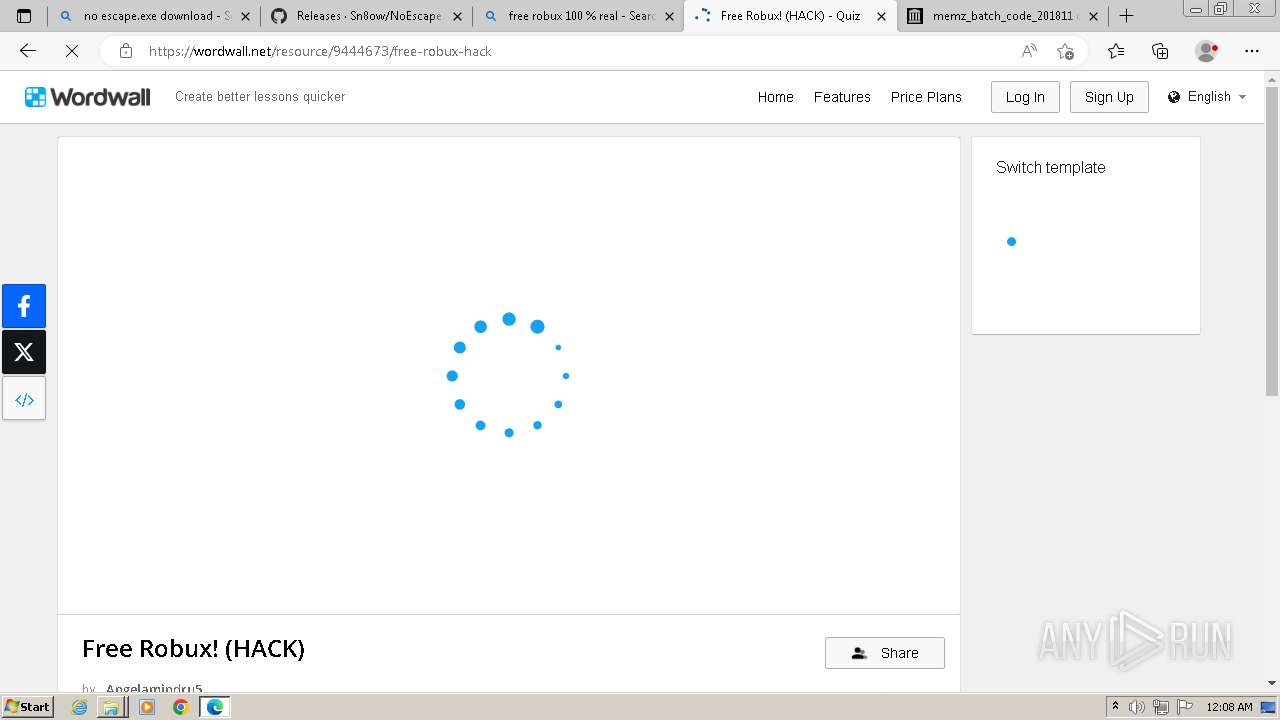Select Edge icon in the taskbar
This screenshot has height=720, width=1280.
click(214, 707)
